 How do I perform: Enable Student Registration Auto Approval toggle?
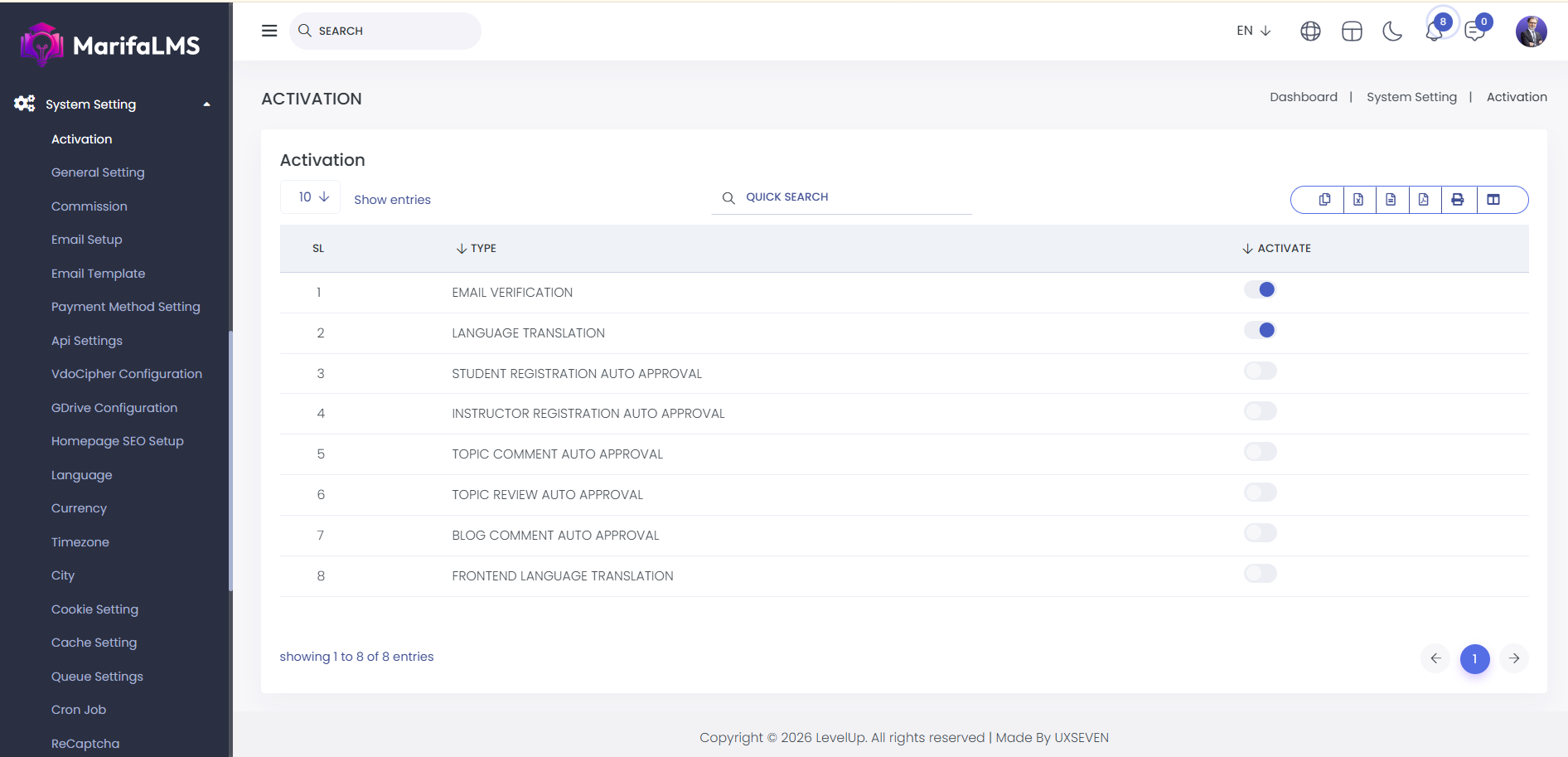click(x=1260, y=371)
